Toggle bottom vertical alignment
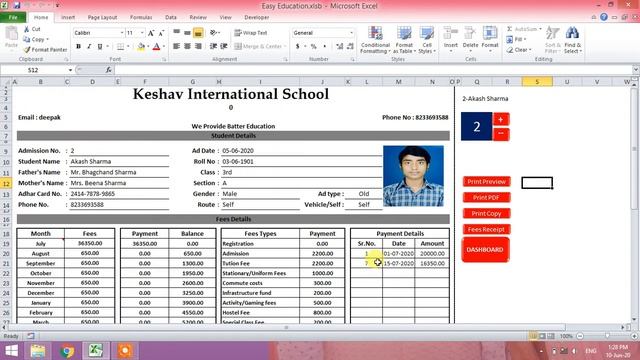The image size is (640, 360). 198,33
